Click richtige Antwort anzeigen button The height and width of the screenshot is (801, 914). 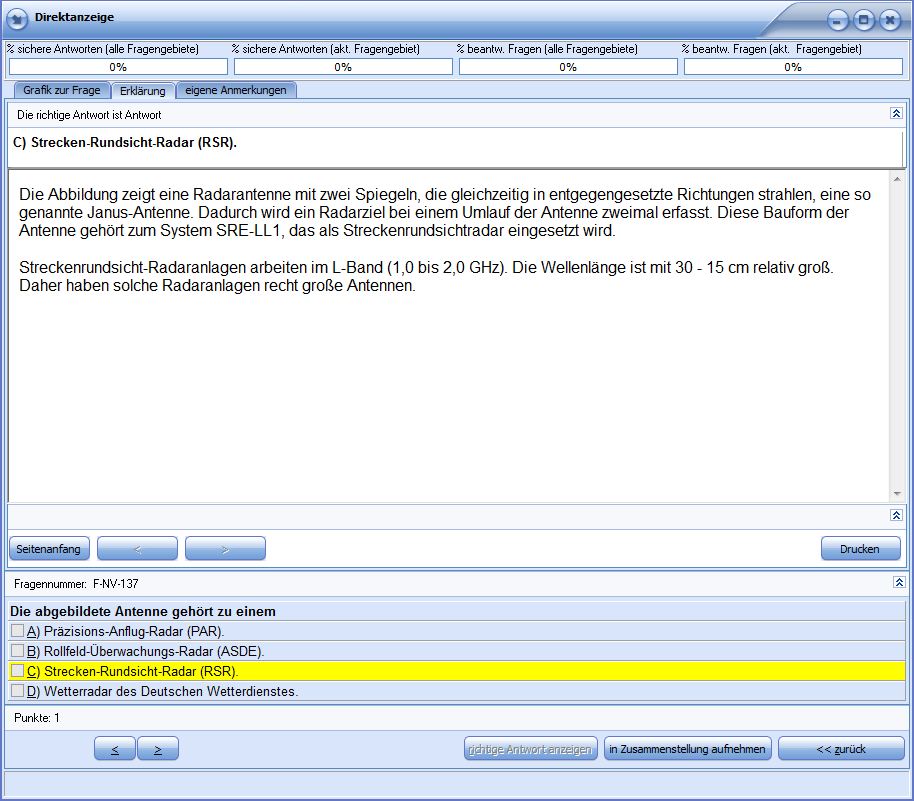[530, 749]
